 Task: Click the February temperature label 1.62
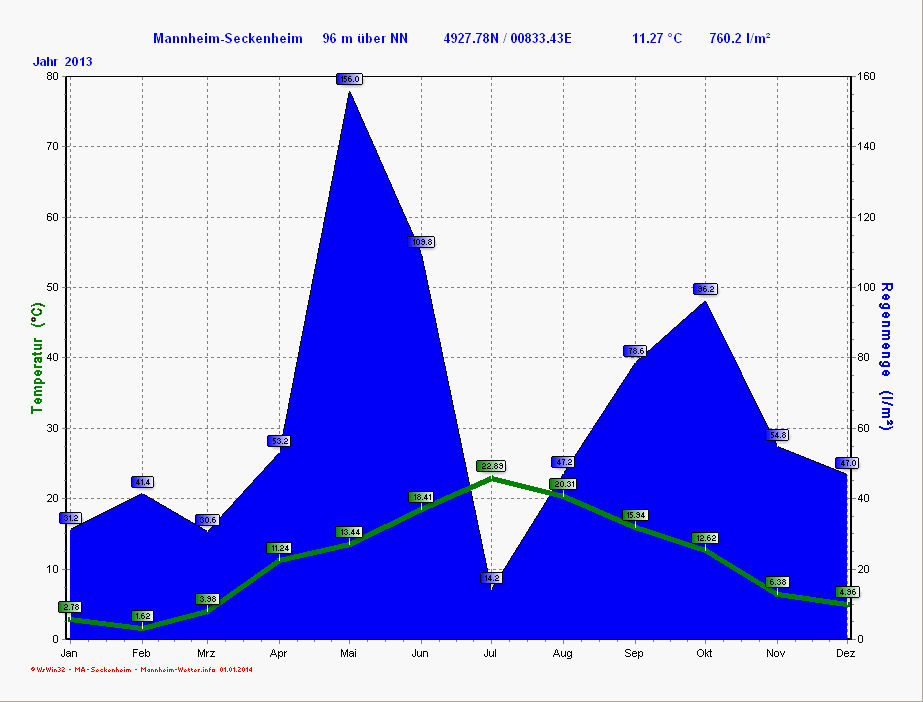(142, 616)
